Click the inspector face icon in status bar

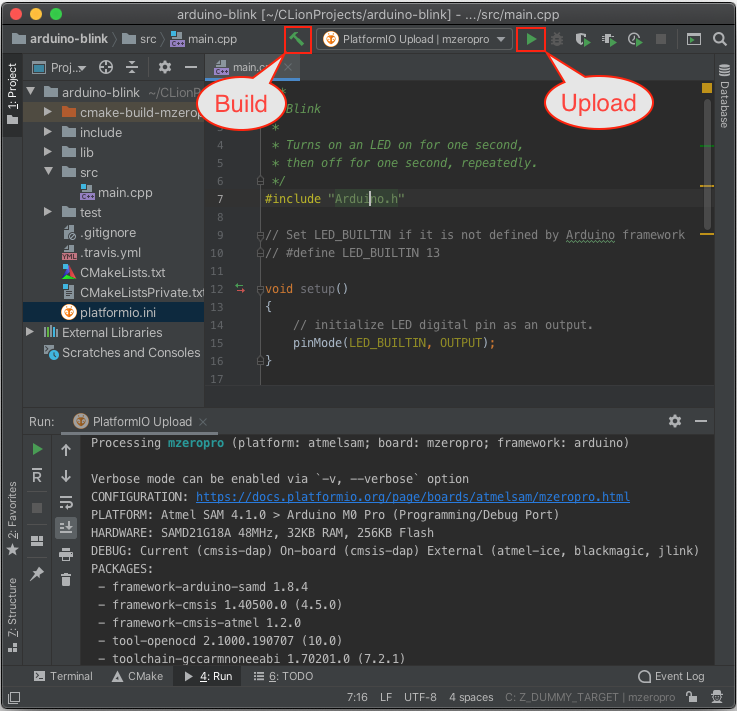pyautogui.click(x=717, y=696)
